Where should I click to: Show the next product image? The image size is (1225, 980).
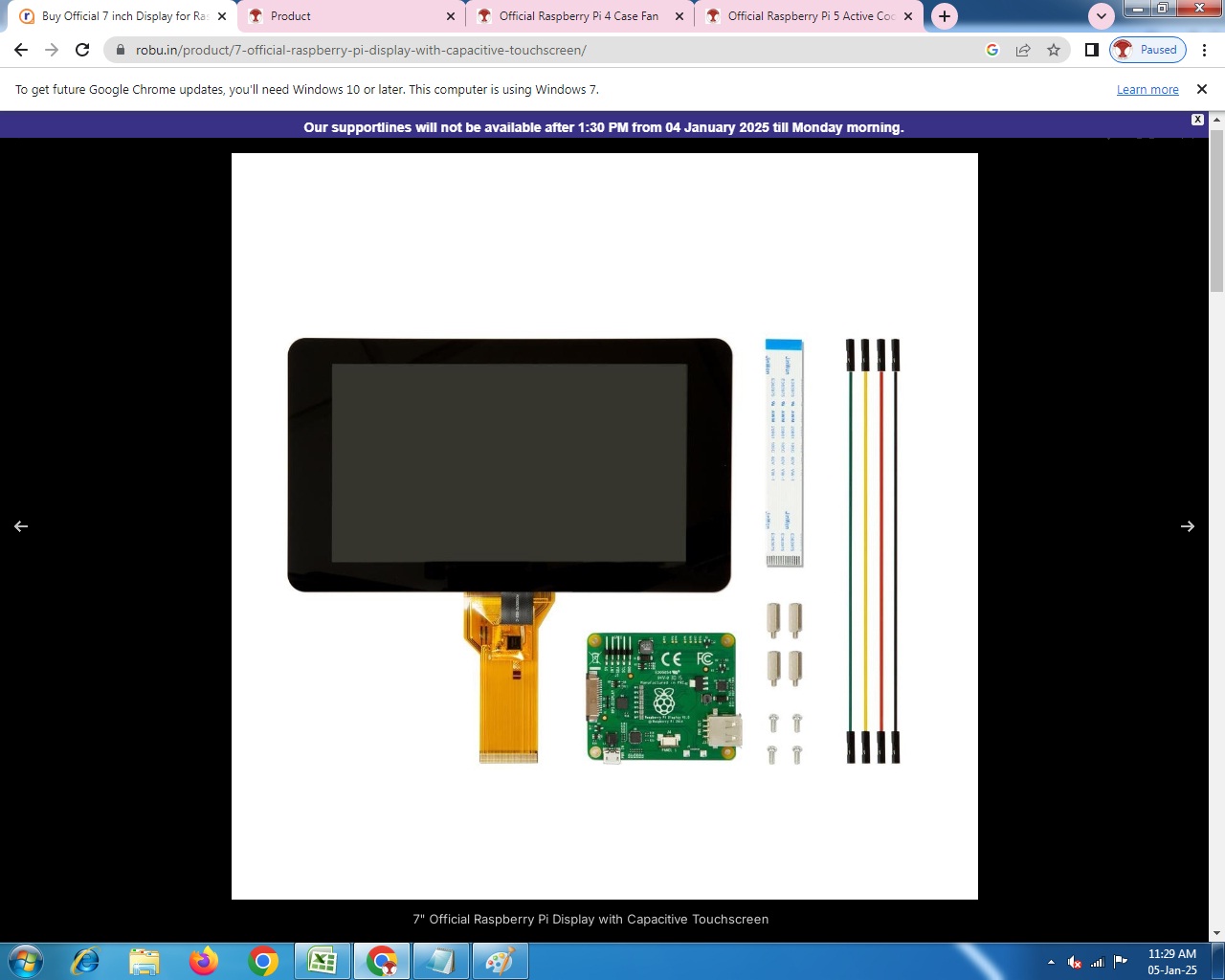pos(1188,526)
